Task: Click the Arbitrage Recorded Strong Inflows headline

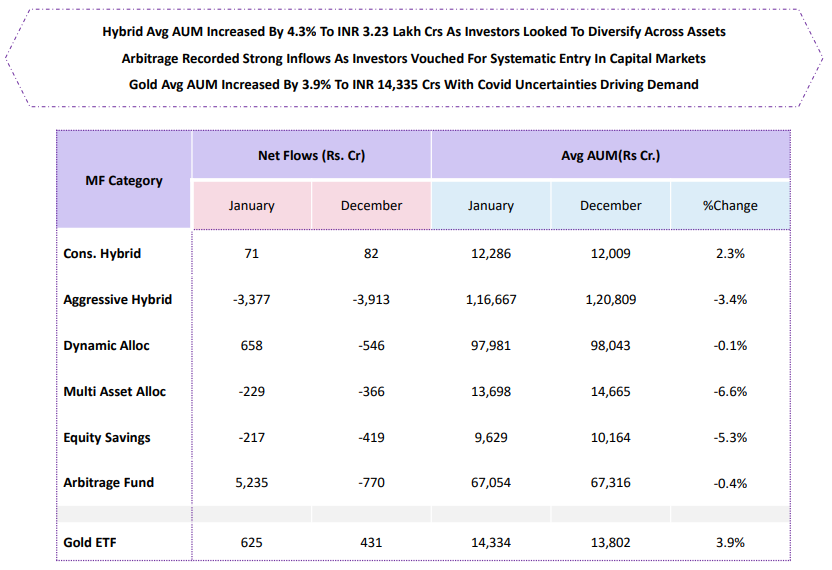Action: pos(414,58)
